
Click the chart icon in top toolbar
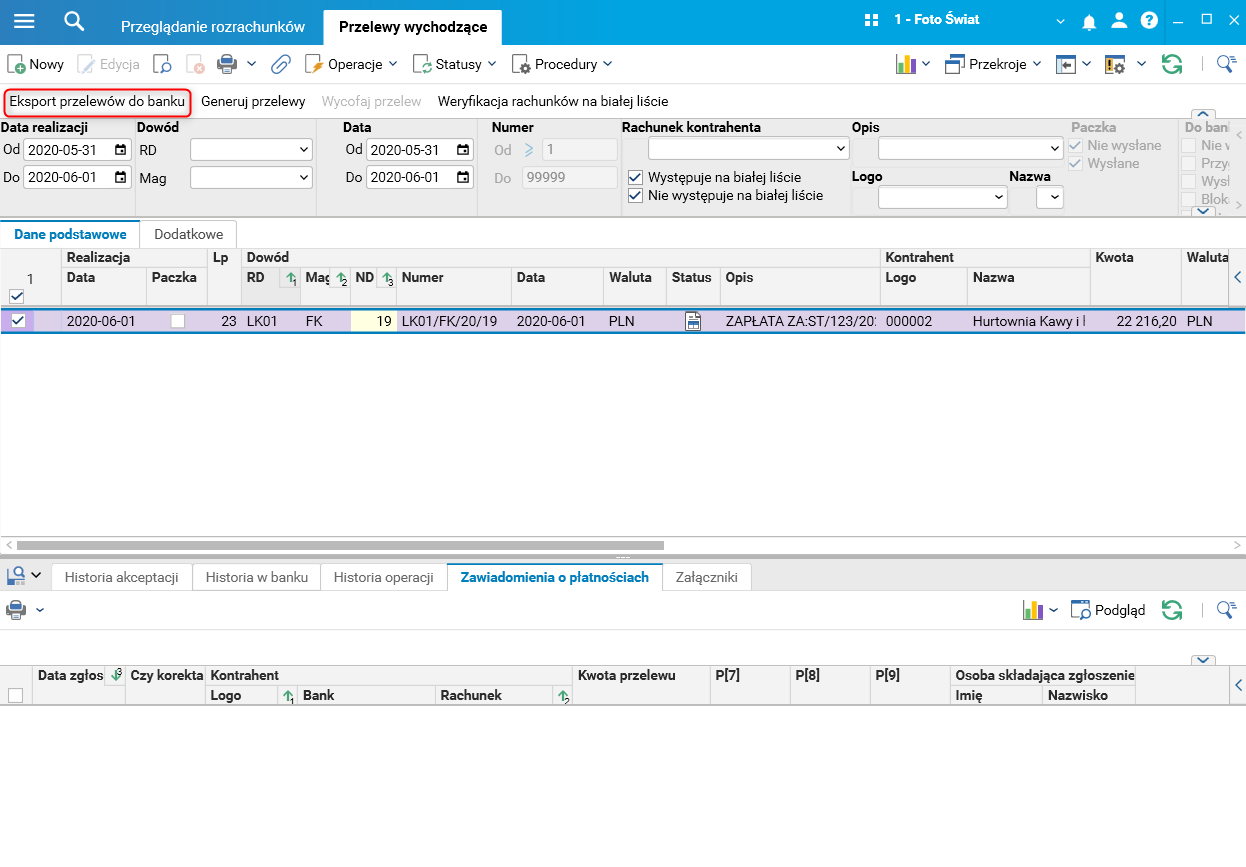click(x=906, y=64)
